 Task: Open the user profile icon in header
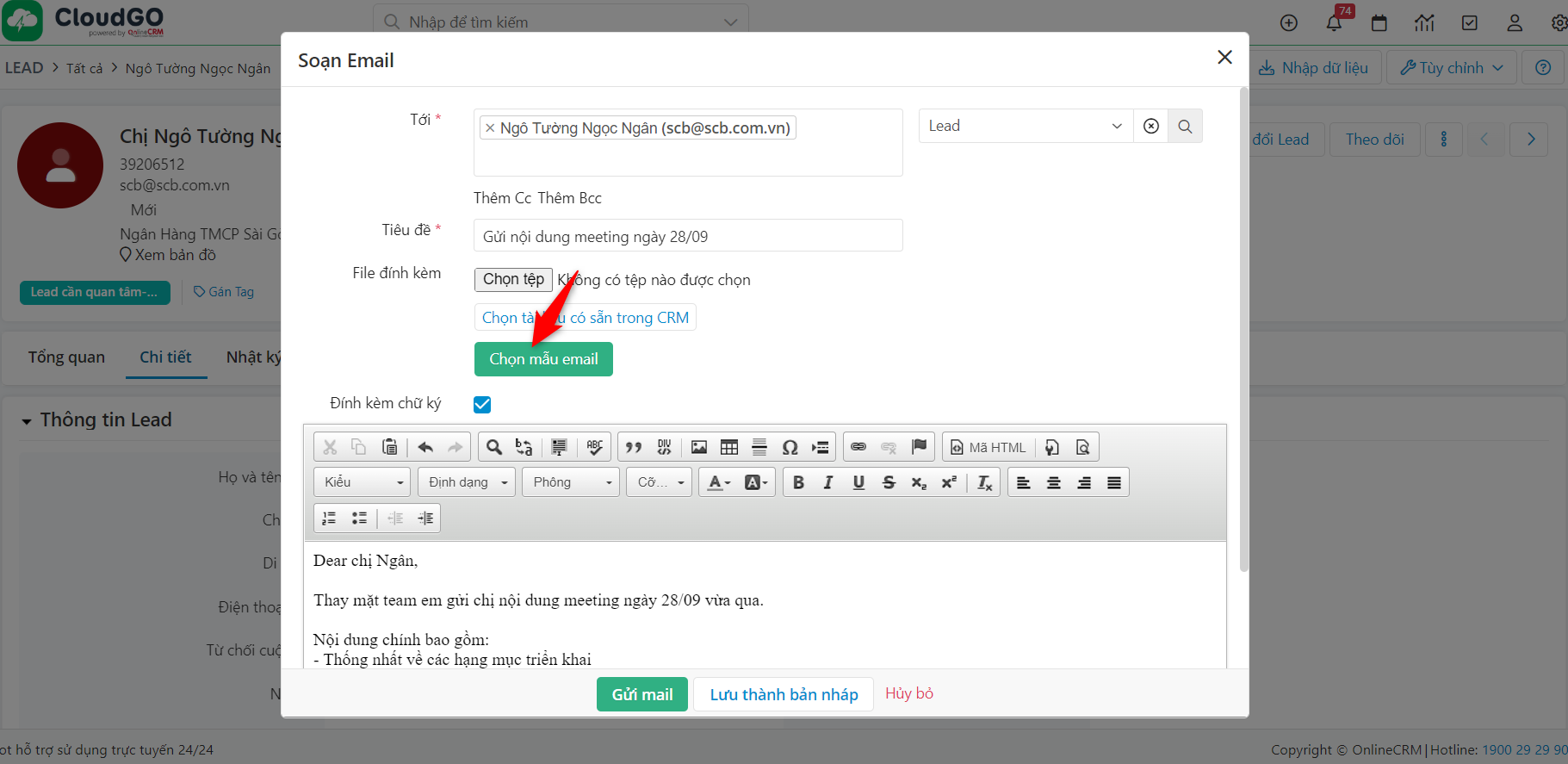(x=1515, y=22)
